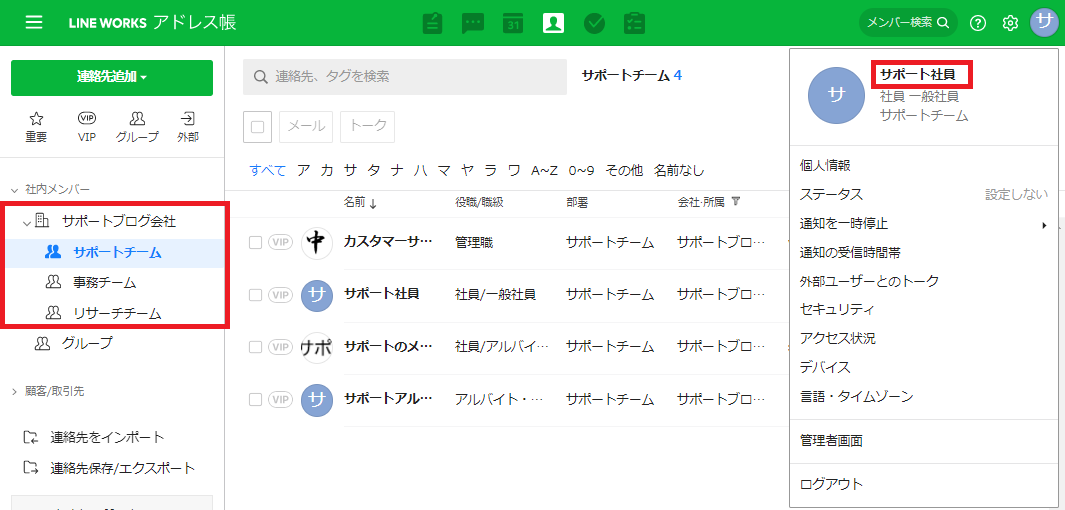Click the メンバー検索 button
Screen dimensions: 1065x510
click(x=907, y=22)
